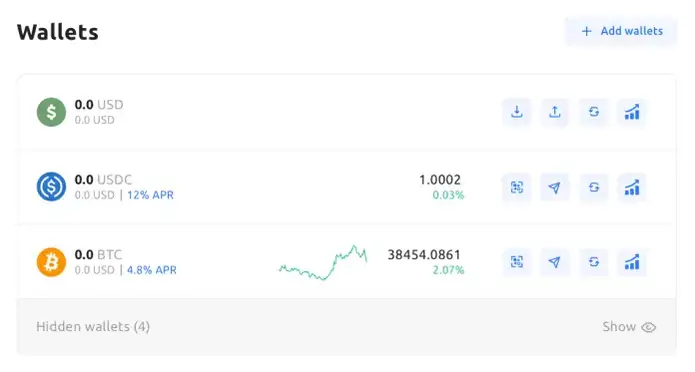The height and width of the screenshot is (372, 695).
Task: Open trade chart icon for USDC wallet
Action: (x=632, y=187)
